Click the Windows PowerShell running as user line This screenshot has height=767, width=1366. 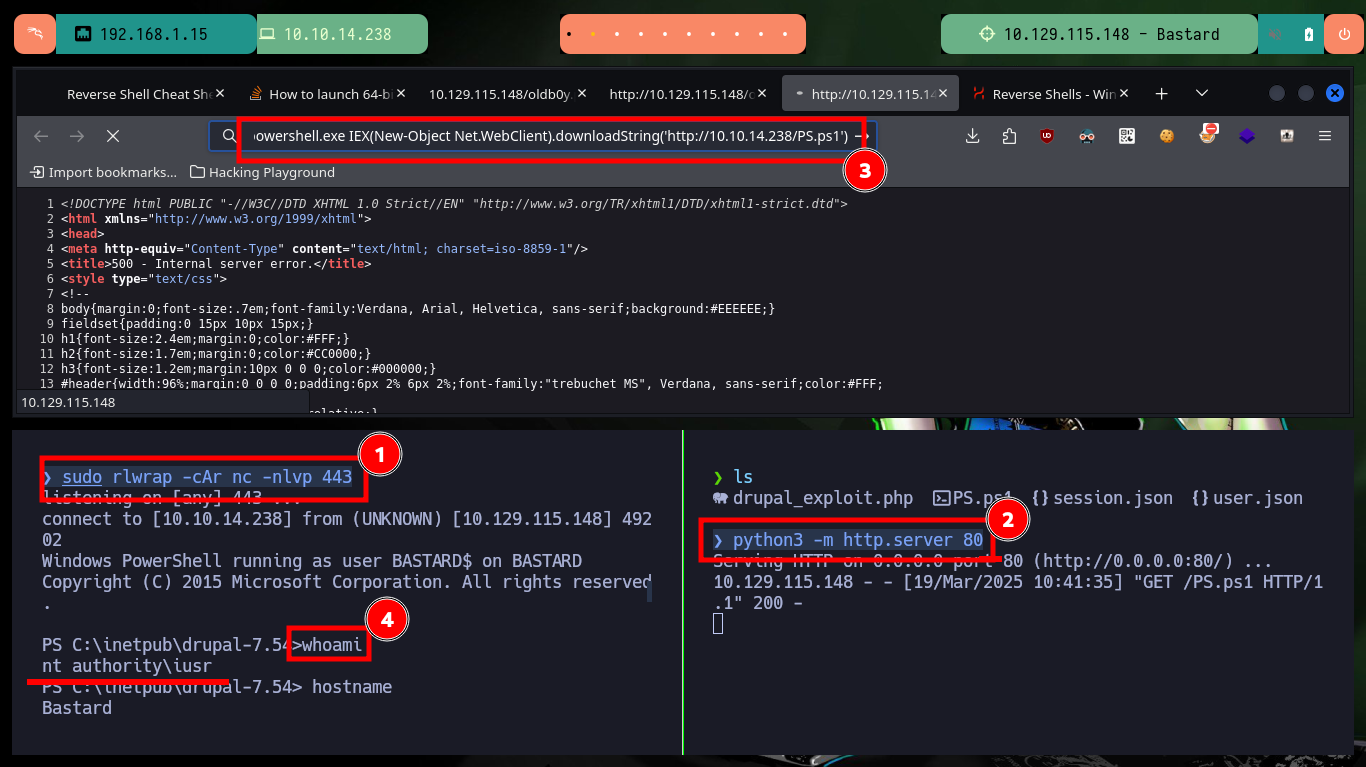(x=312, y=561)
